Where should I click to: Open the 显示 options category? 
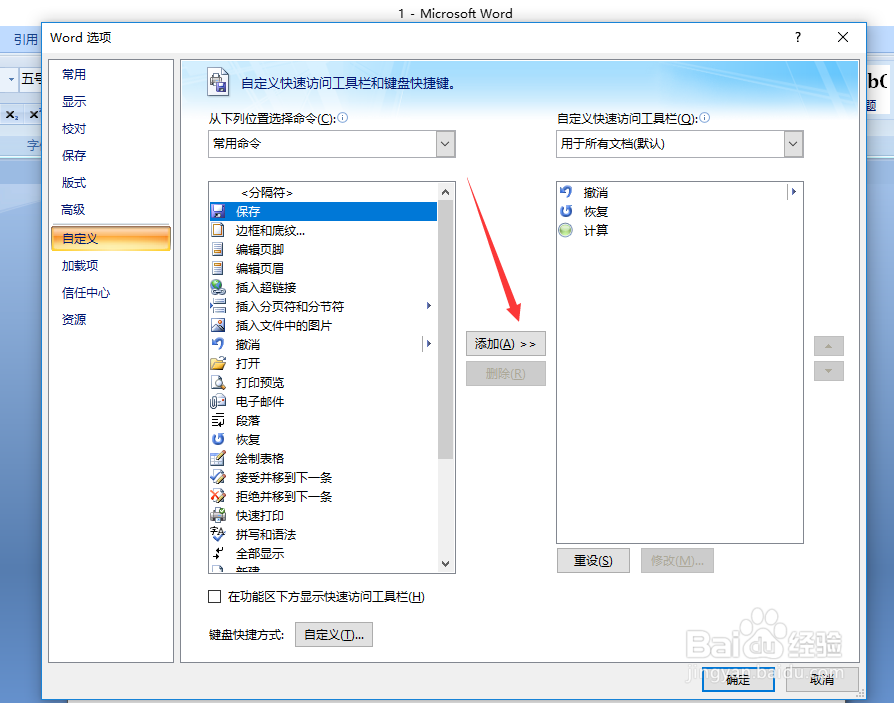[x=74, y=101]
